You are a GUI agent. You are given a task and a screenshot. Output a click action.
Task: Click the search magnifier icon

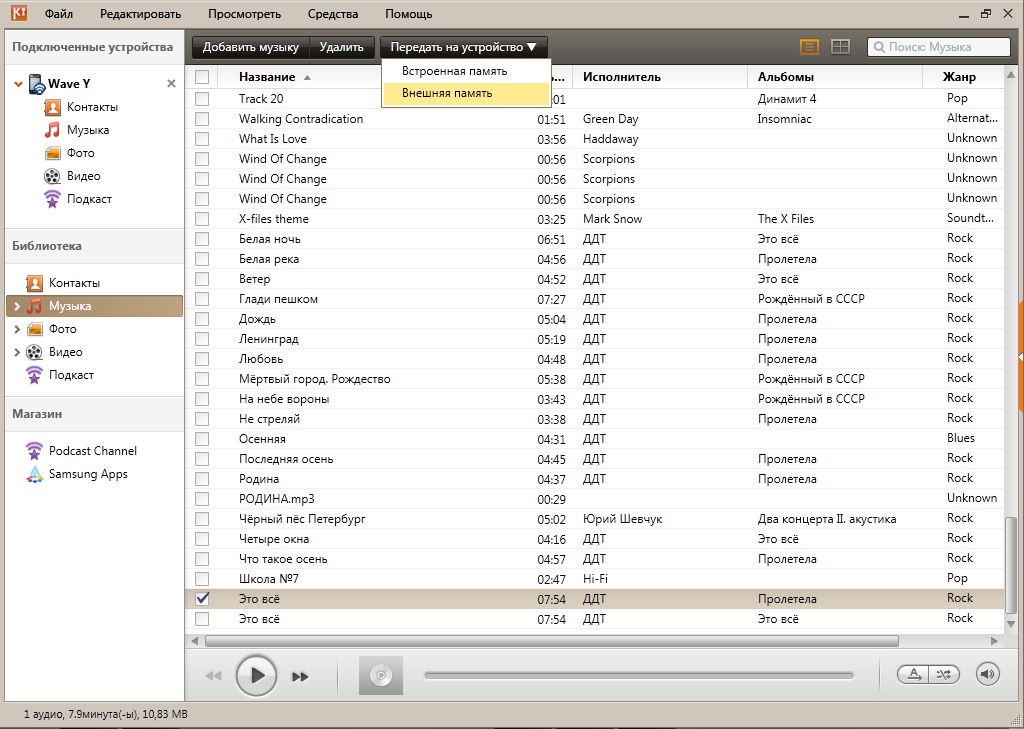(x=879, y=47)
